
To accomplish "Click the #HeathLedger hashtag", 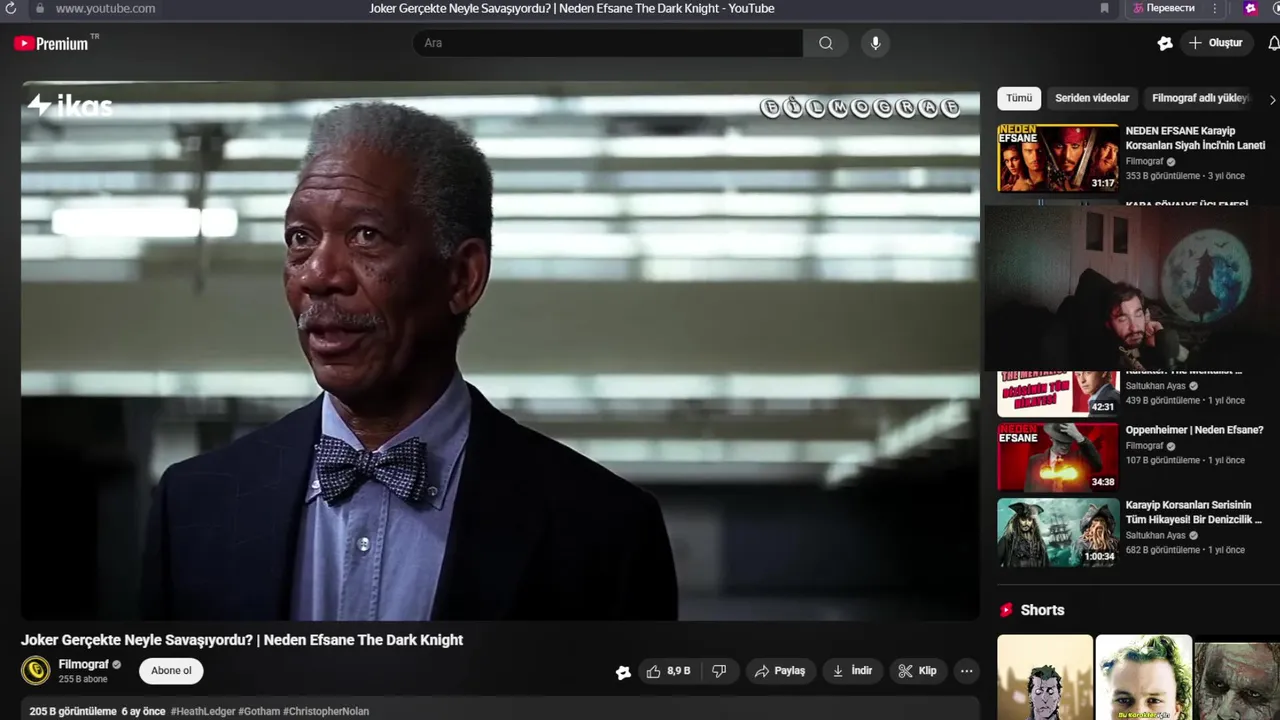I will [x=203, y=711].
